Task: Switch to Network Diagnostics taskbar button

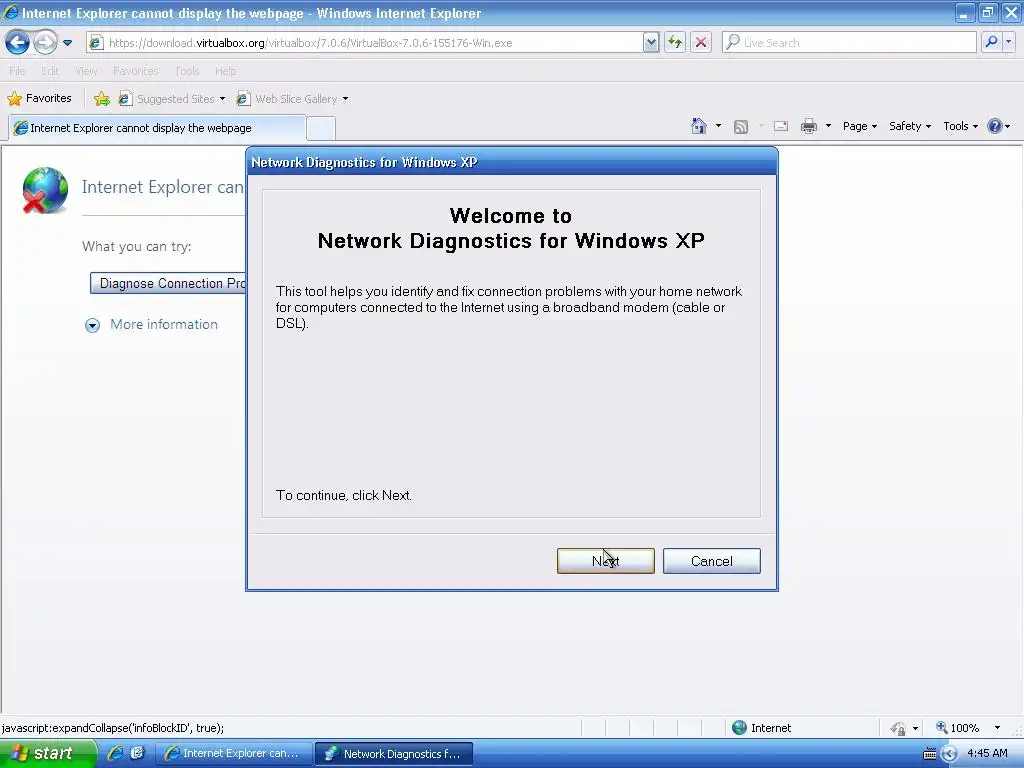Action: (x=394, y=754)
